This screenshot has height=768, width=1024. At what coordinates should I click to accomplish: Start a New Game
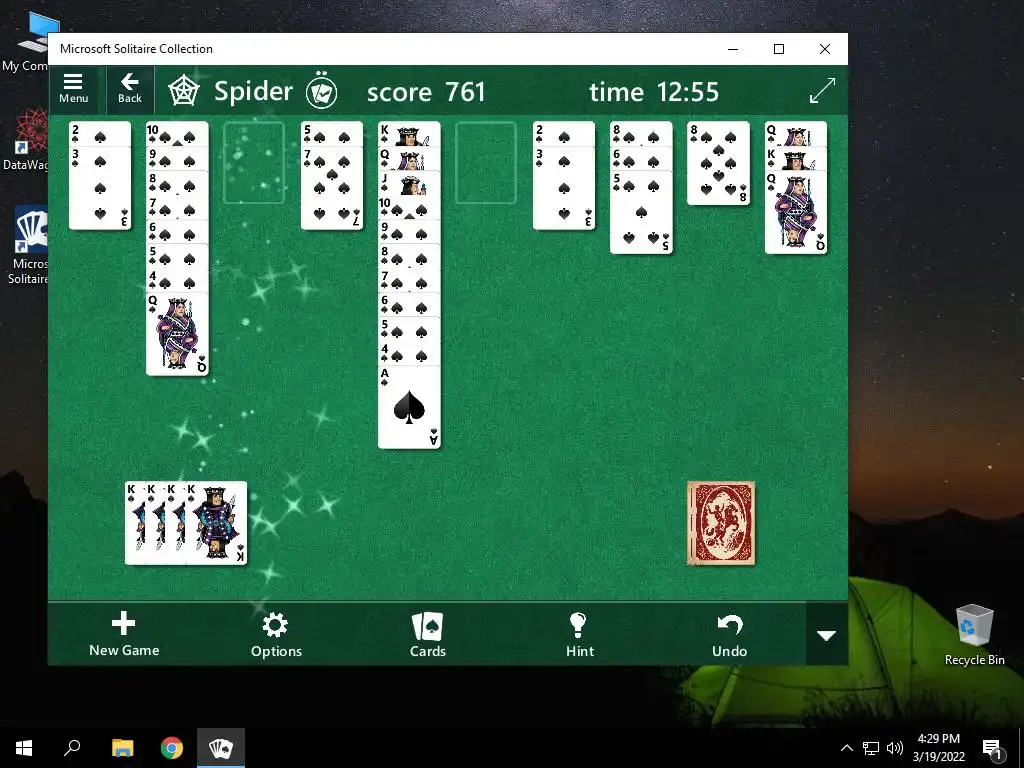pyautogui.click(x=124, y=633)
